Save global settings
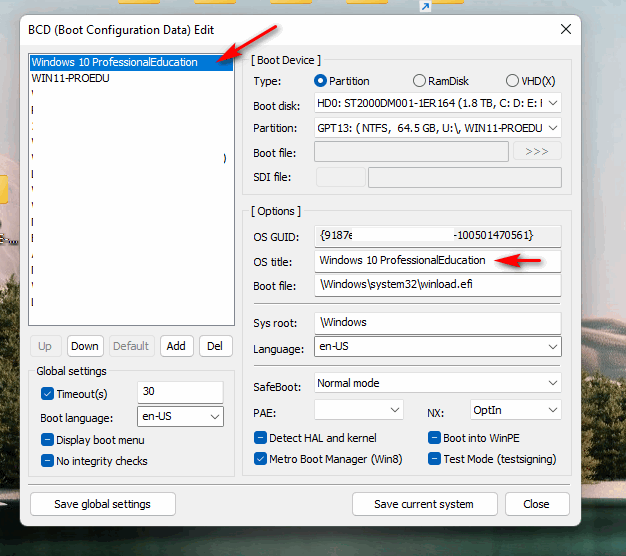This screenshot has width=626, height=556. pyautogui.click(x=103, y=504)
